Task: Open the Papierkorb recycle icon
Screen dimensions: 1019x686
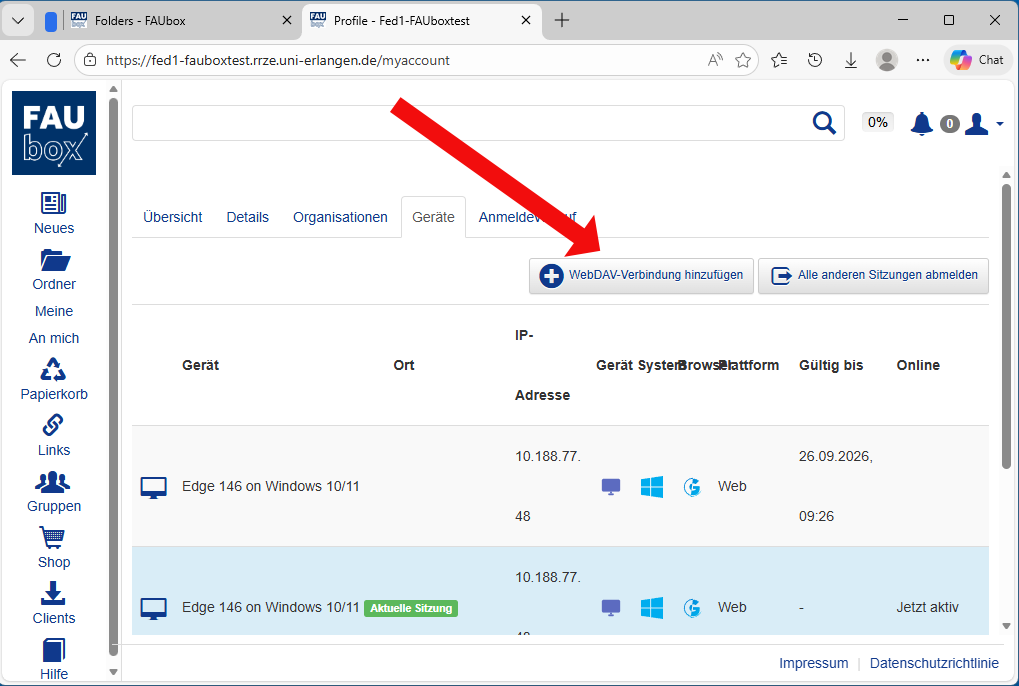Action: (x=54, y=371)
